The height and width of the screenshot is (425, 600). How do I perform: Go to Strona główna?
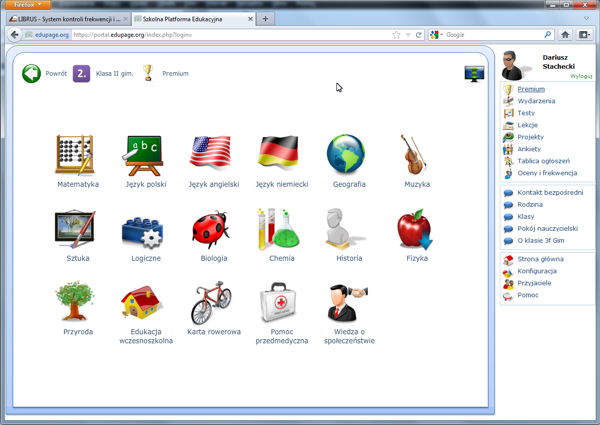pyautogui.click(x=540, y=259)
